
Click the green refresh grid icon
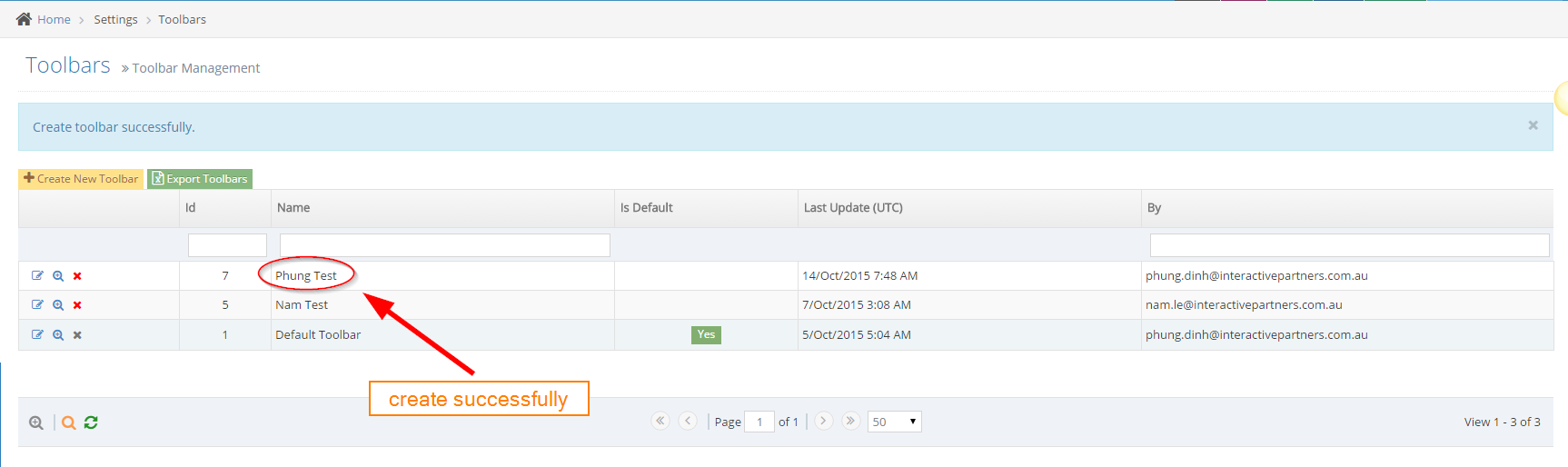[91, 422]
